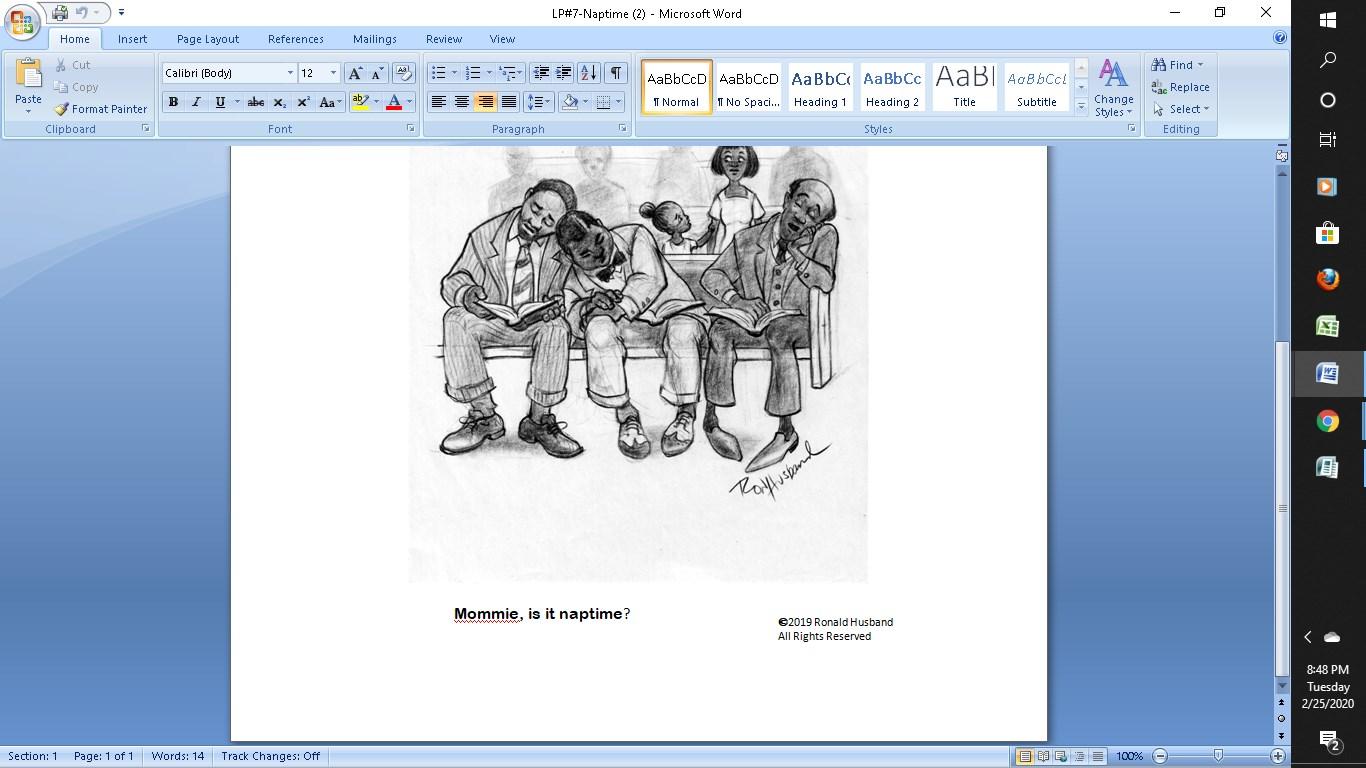
Task: Click the zoom slider handle
Action: coord(1218,756)
